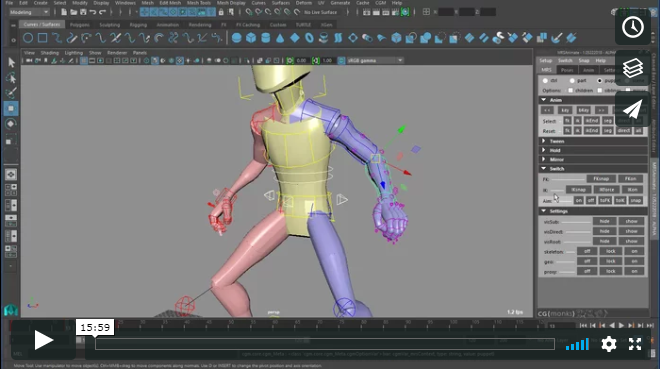This screenshot has width=660, height=369.
Task: Pick the Pencil Curve shelf tool
Action: tap(72, 38)
